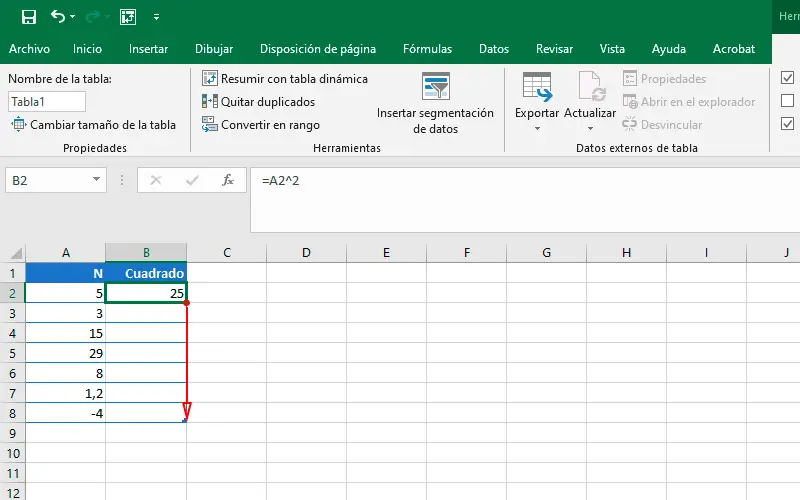Screen dimensions: 800x500
Task: Click the Convertir en rango icon
Action: pyautogui.click(x=210, y=125)
